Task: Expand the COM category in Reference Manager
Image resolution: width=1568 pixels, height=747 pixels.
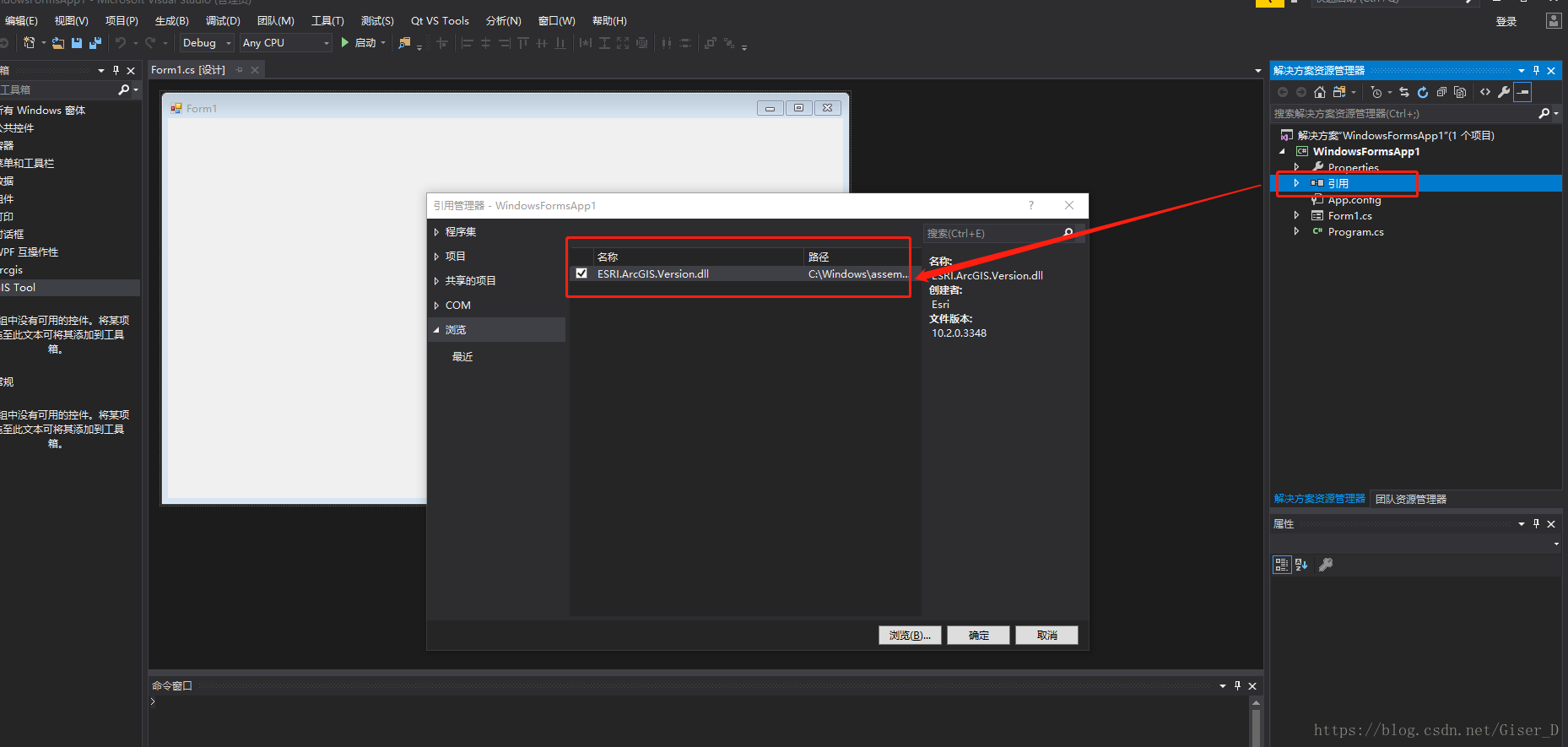Action: click(436, 306)
